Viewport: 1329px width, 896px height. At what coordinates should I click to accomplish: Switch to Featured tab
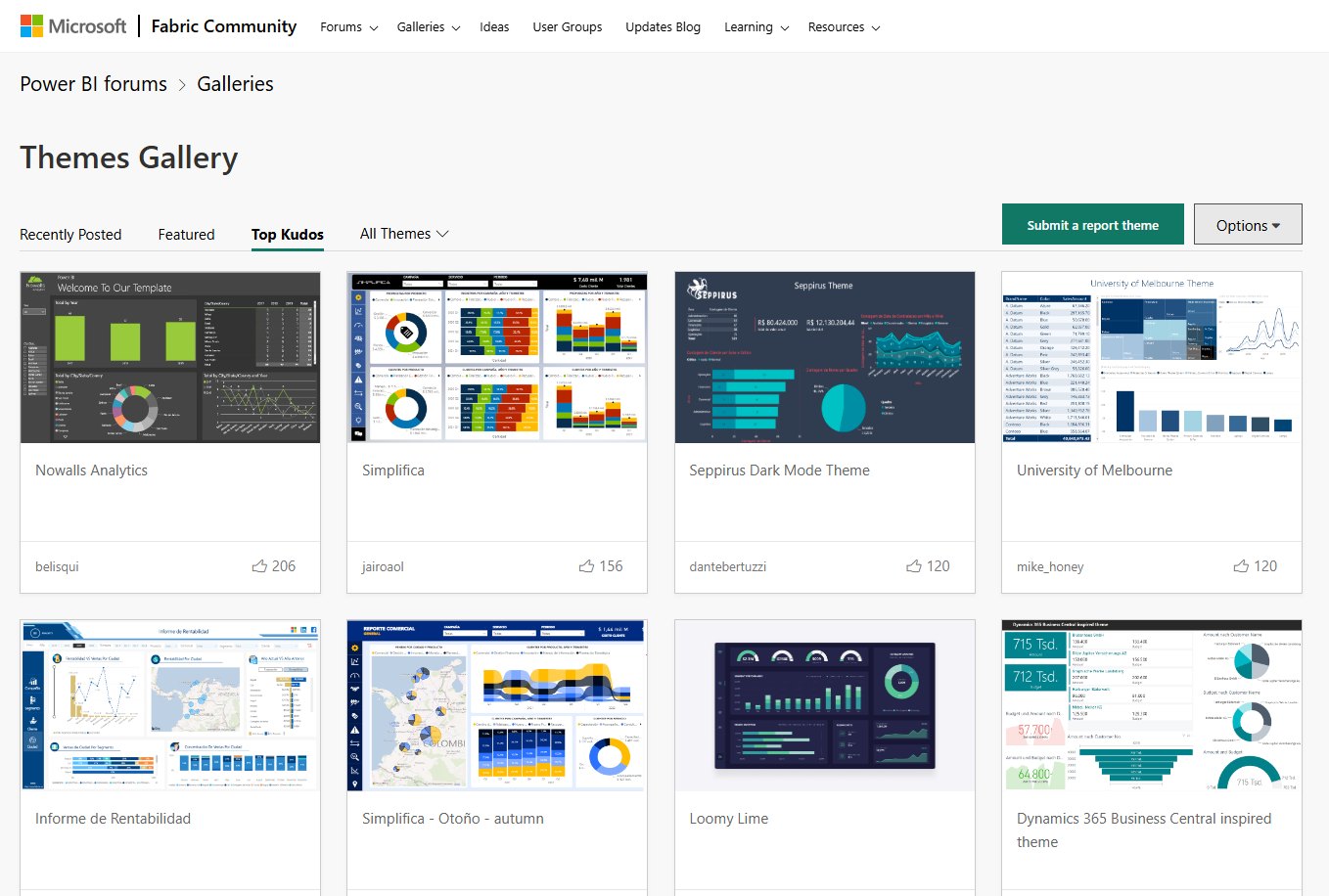pos(186,235)
